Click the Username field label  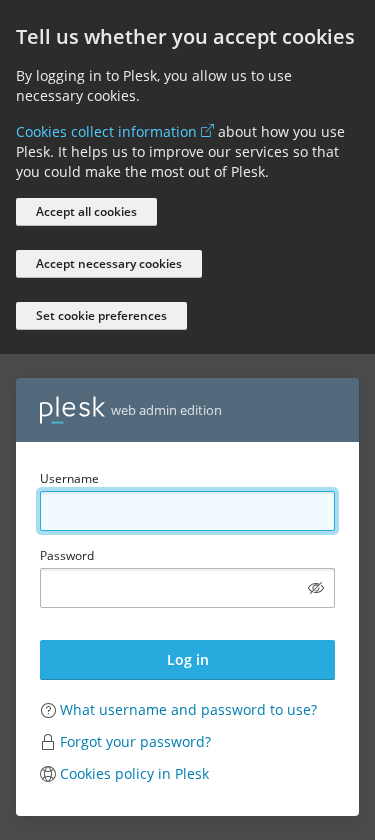[69, 479]
